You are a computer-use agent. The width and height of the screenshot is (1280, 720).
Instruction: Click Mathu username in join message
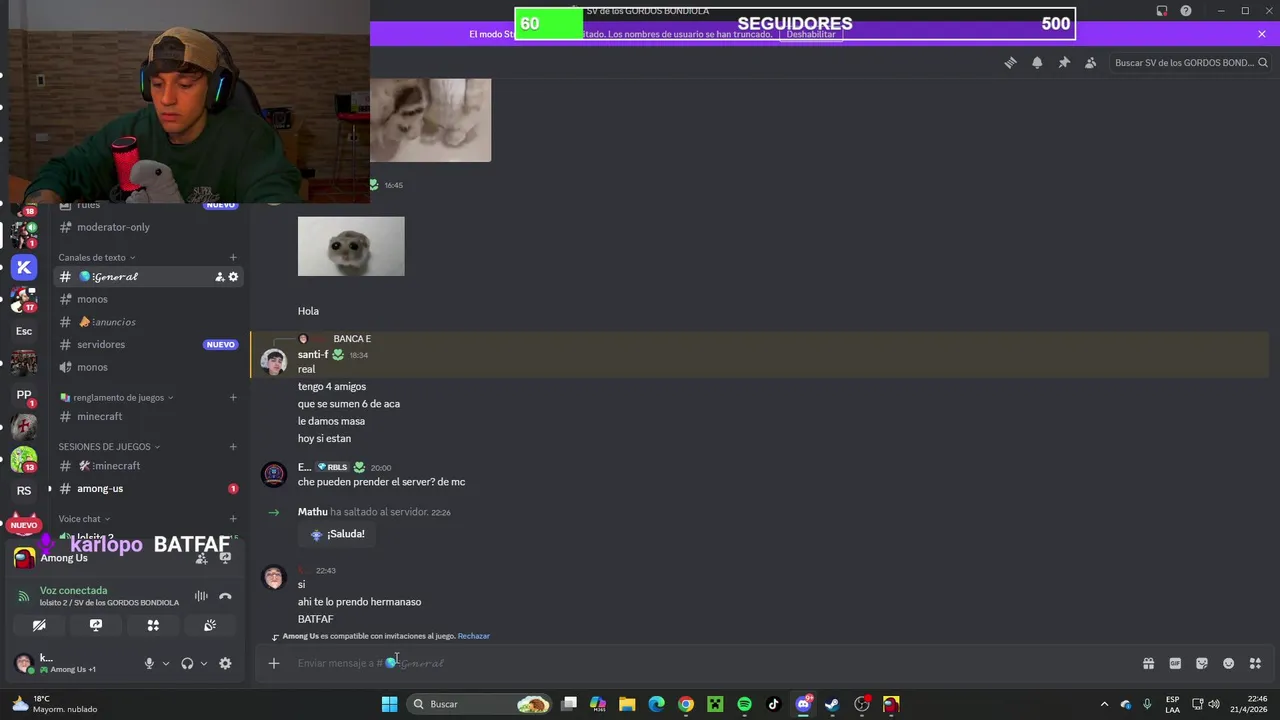pyautogui.click(x=312, y=512)
